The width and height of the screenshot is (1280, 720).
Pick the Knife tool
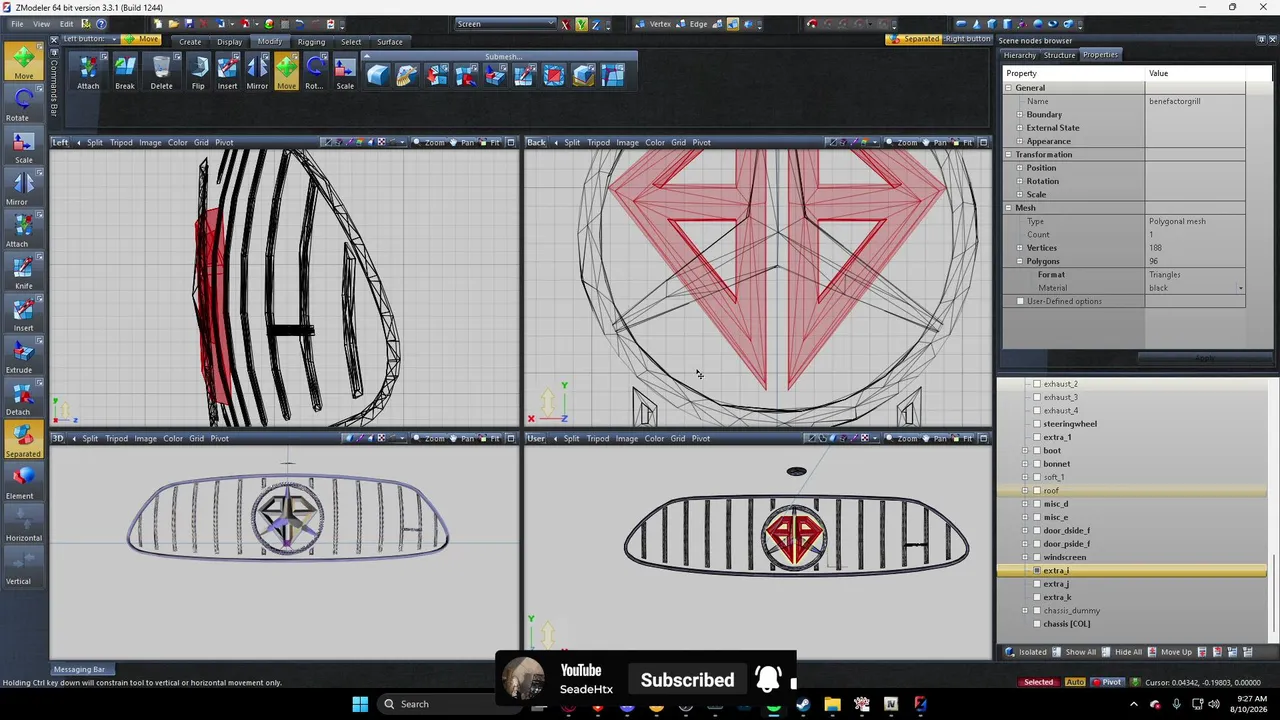(x=23, y=271)
